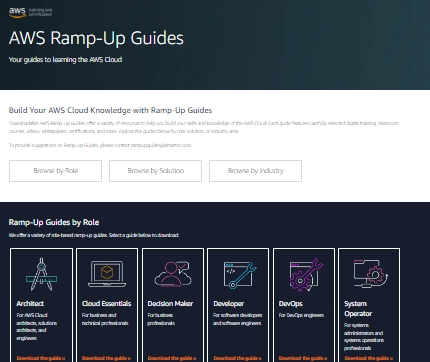This screenshot has height=362, width=430.
Task: Click the Decision Maker person icon
Action: [173, 274]
